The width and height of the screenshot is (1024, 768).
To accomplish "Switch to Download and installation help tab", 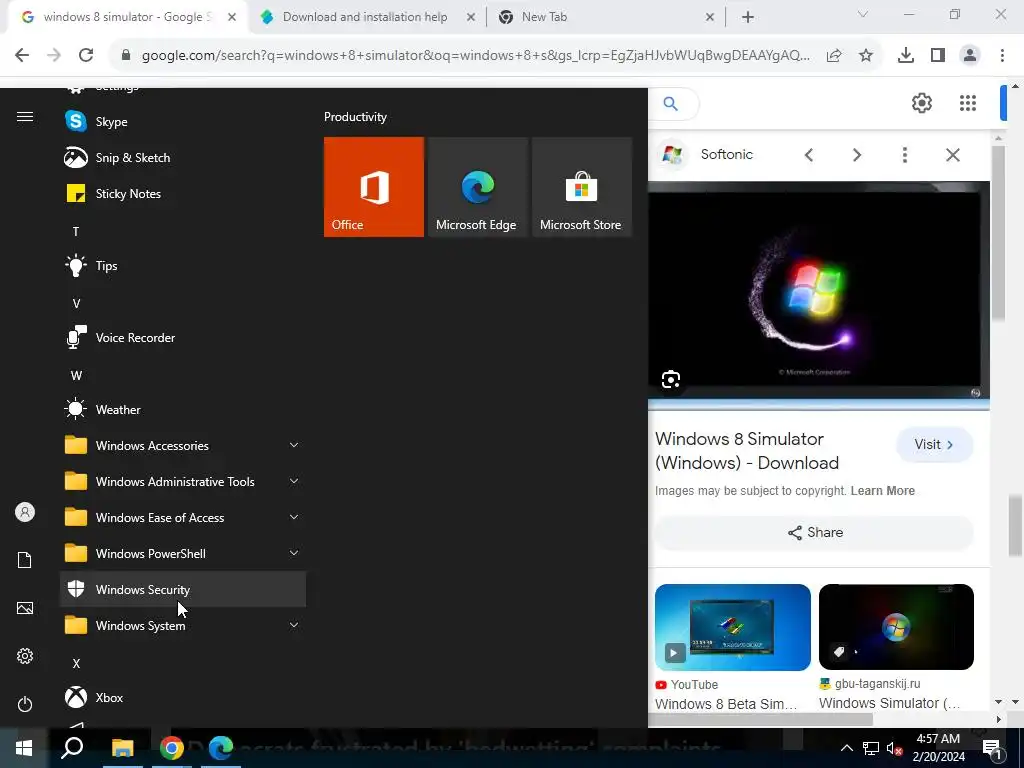I will tap(368, 17).
